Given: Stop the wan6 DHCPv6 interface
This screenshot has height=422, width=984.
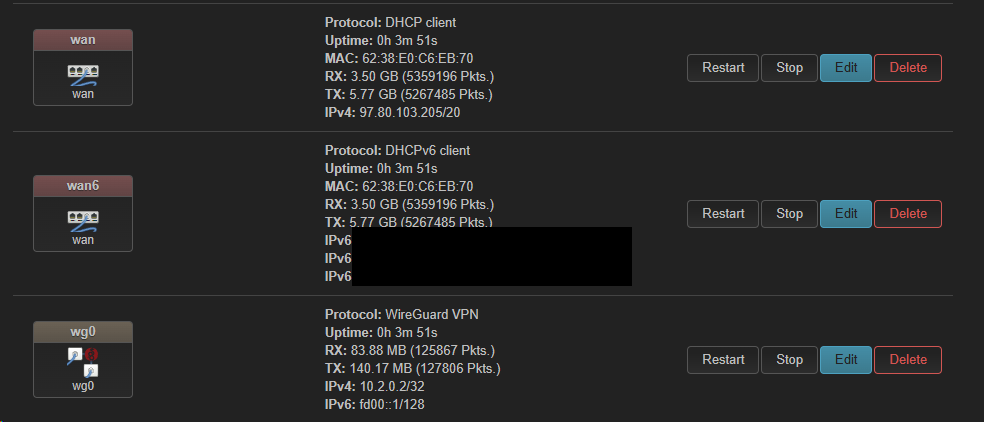Looking at the screenshot, I should click(789, 213).
